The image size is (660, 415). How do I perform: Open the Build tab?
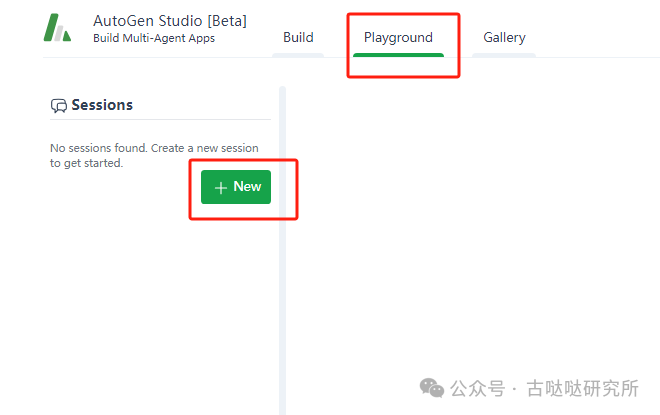tap(298, 37)
